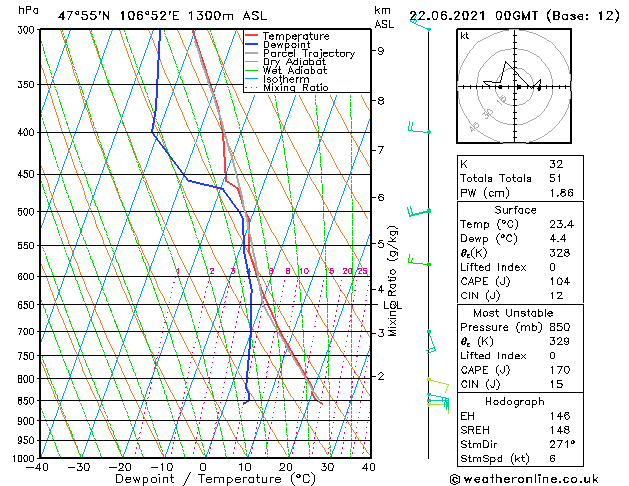Click the pink mixing ratio value 1
The image size is (629, 486).
pos(178,271)
